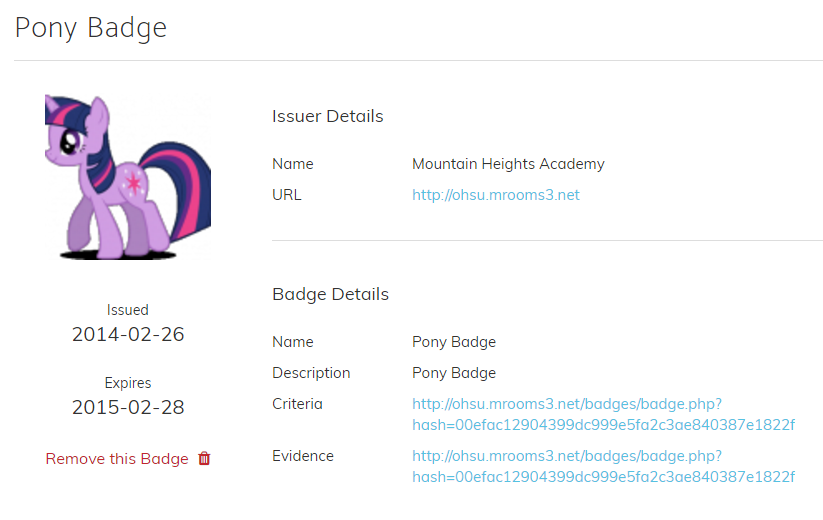The image size is (823, 520).
Task: Click the expiry date 2015-02-28
Action: pyautogui.click(x=128, y=407)
